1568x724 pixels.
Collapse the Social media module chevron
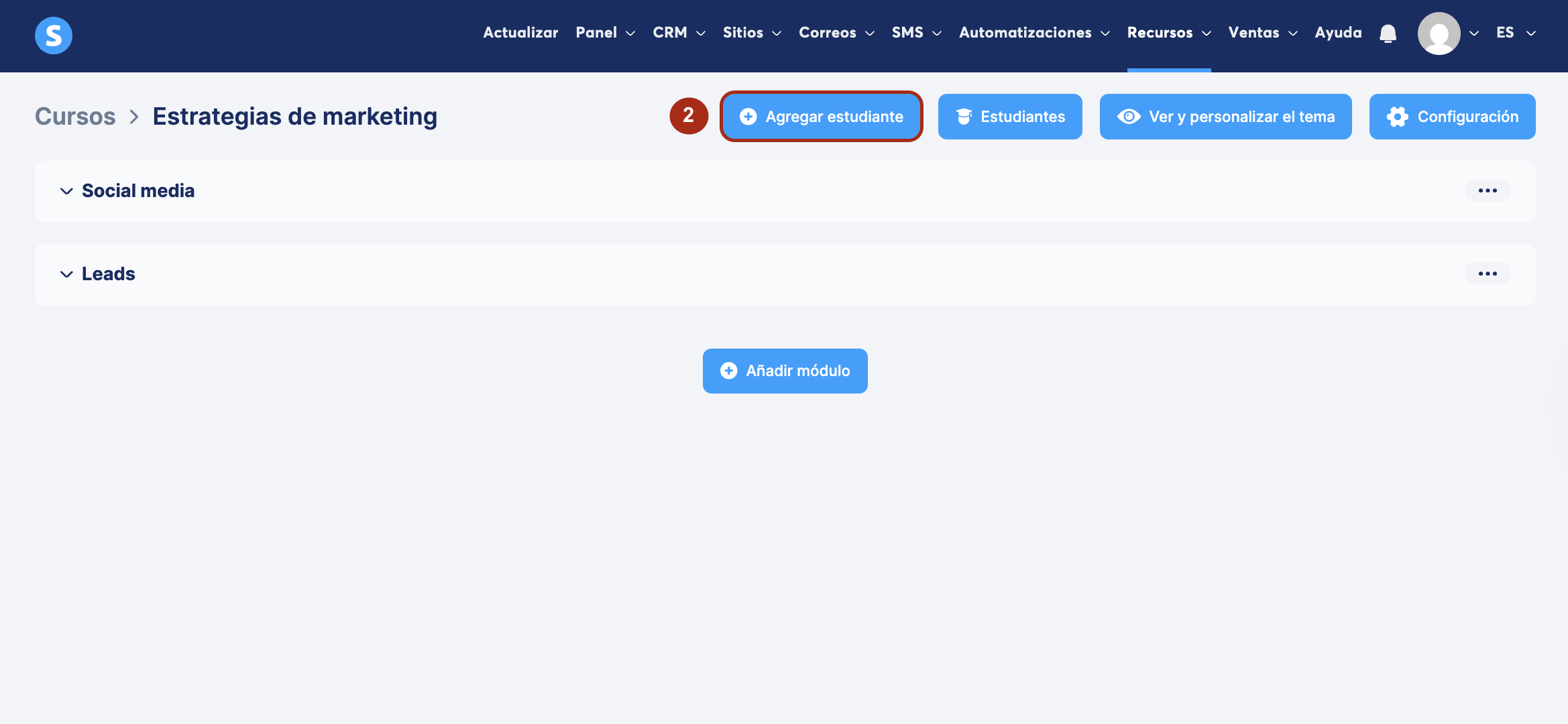(66, 191)
